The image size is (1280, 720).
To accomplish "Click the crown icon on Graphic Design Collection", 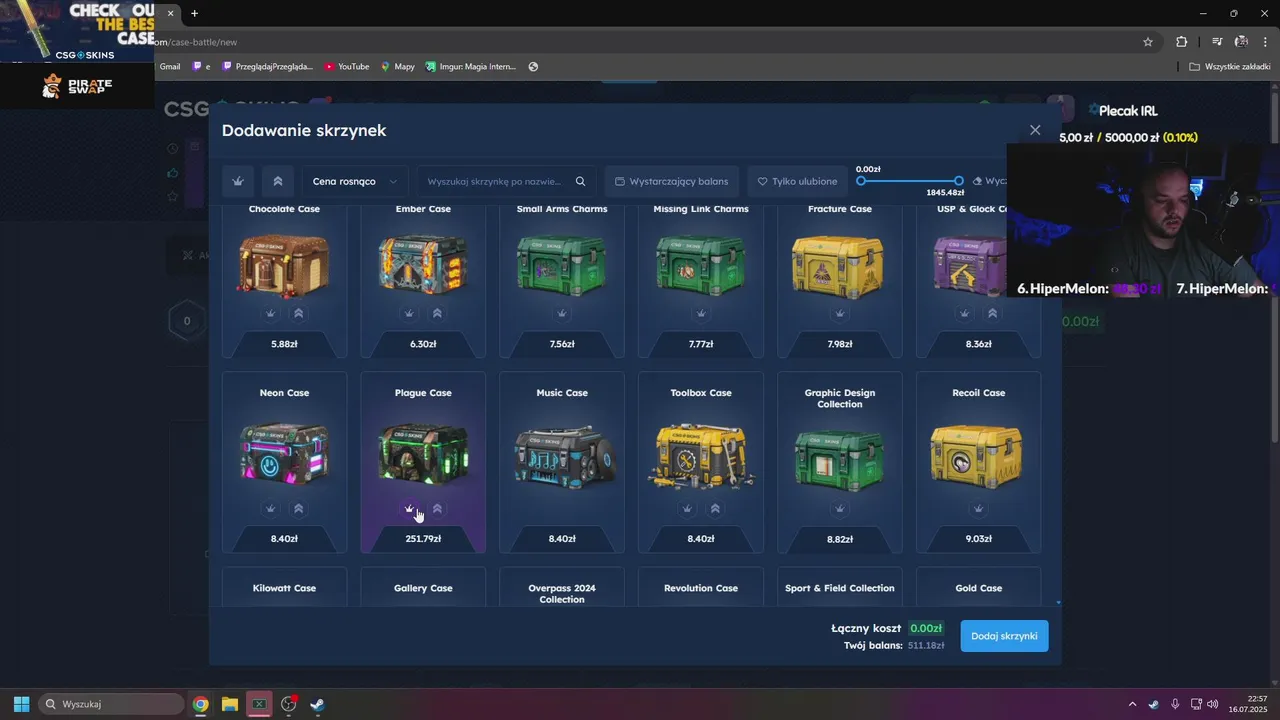I will click(840, 508).
